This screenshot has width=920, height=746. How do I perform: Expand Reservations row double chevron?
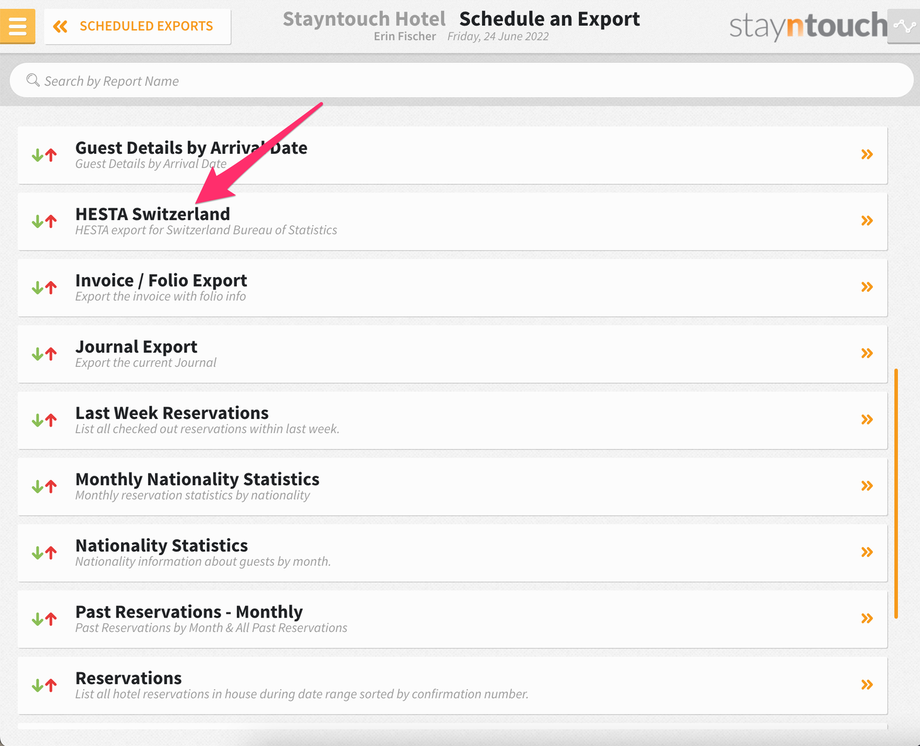pyautogui.click(x=867, y=685)
